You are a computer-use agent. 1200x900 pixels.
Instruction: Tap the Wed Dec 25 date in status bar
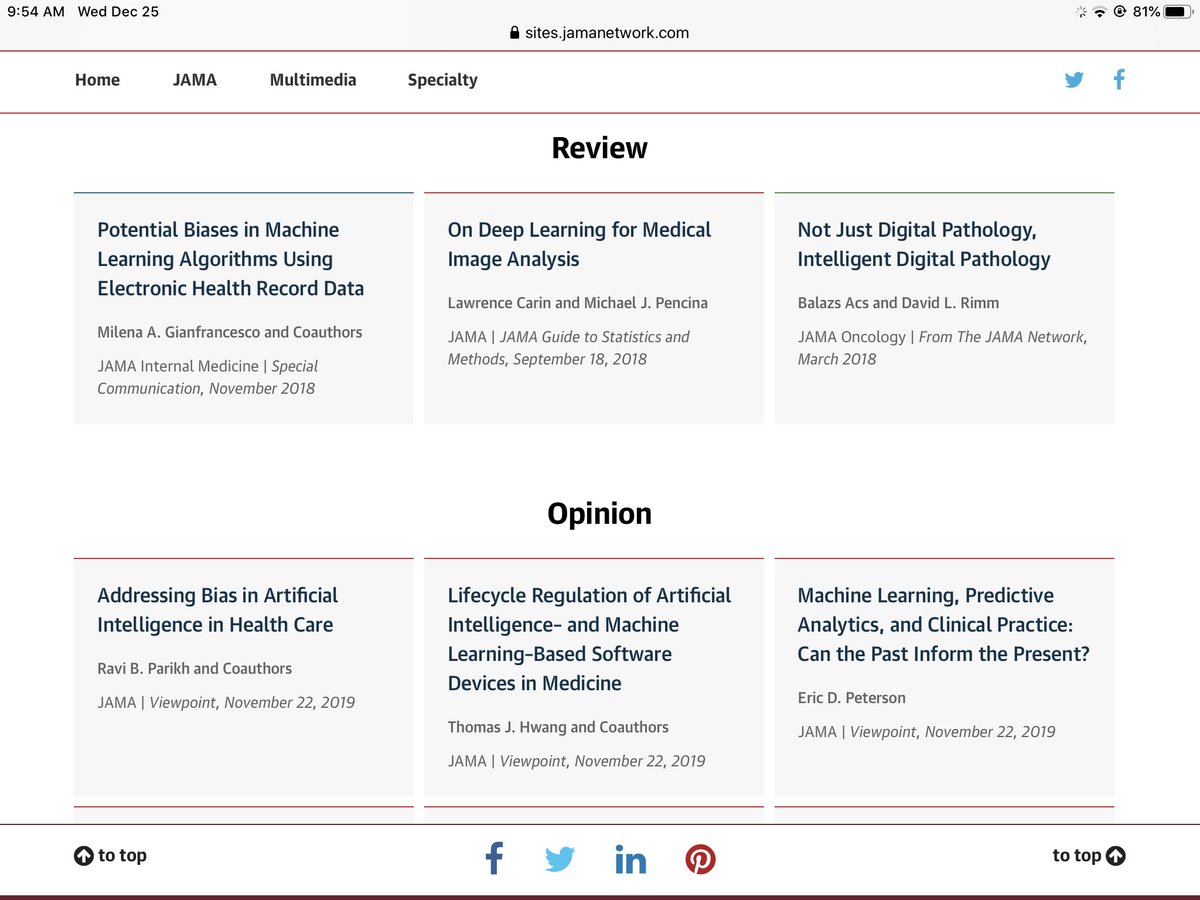point(118,12)
